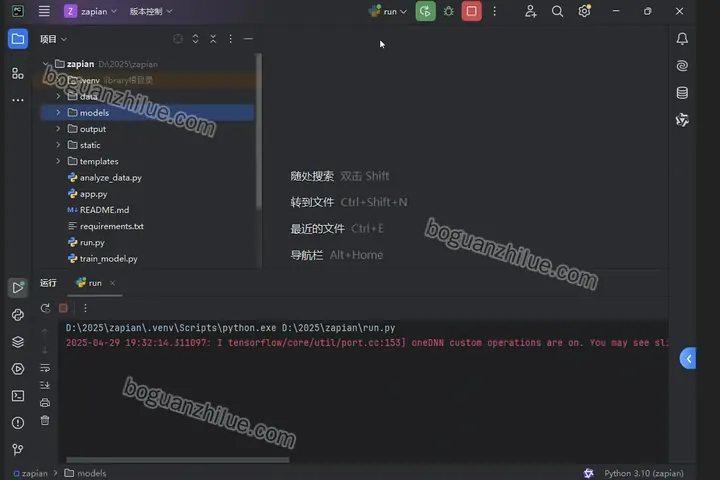
Task: Stop the running process from the top toolbar
Action: click(x=472, y=11)
